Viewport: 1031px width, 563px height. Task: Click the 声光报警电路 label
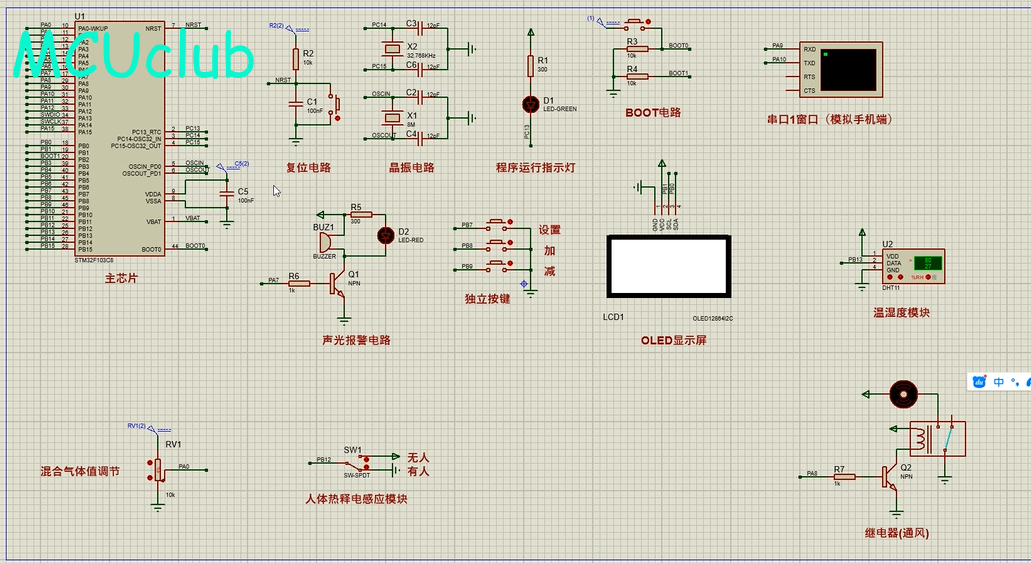point(356,340)
